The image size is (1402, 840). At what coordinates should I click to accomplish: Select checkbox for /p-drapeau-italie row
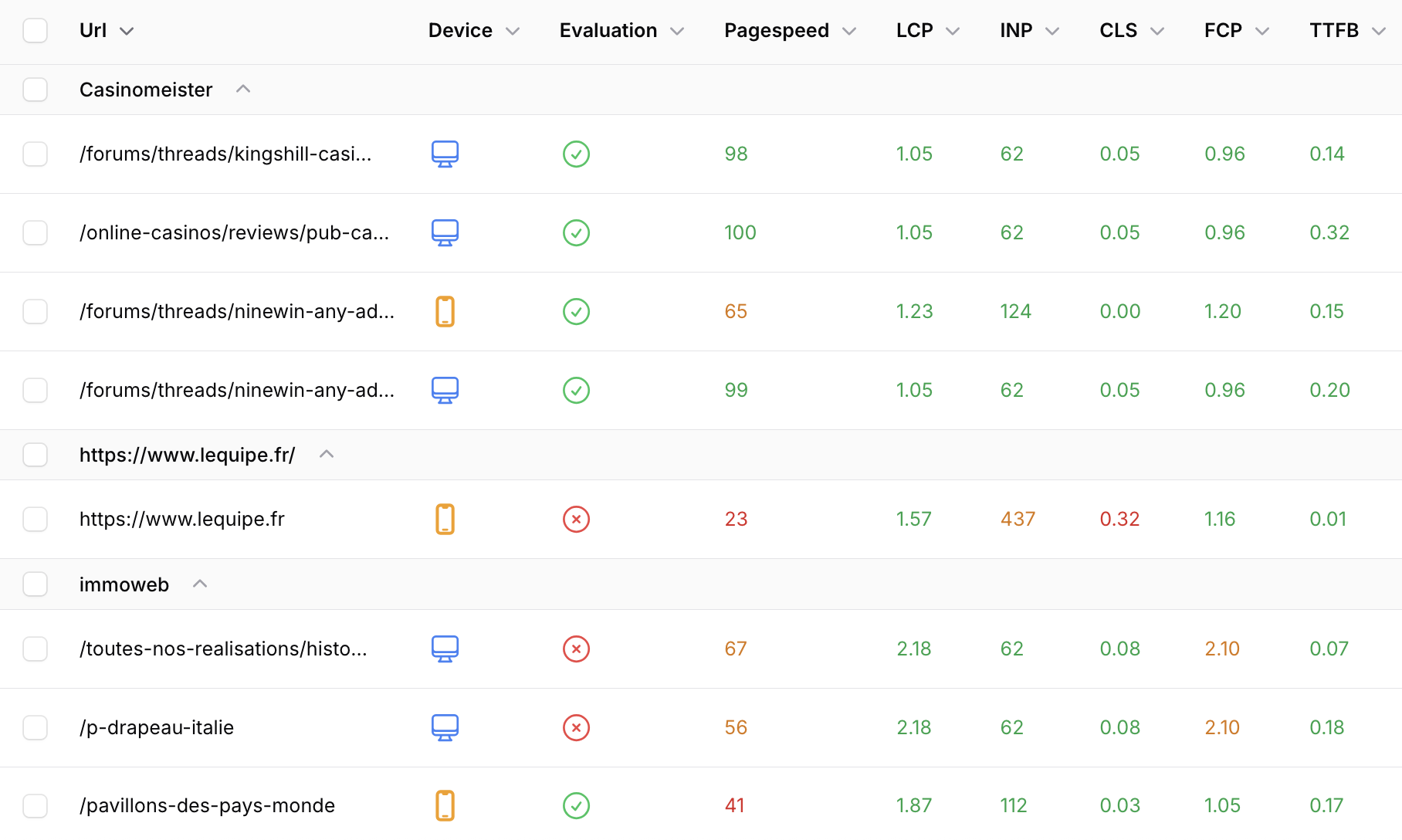[35, 727]
